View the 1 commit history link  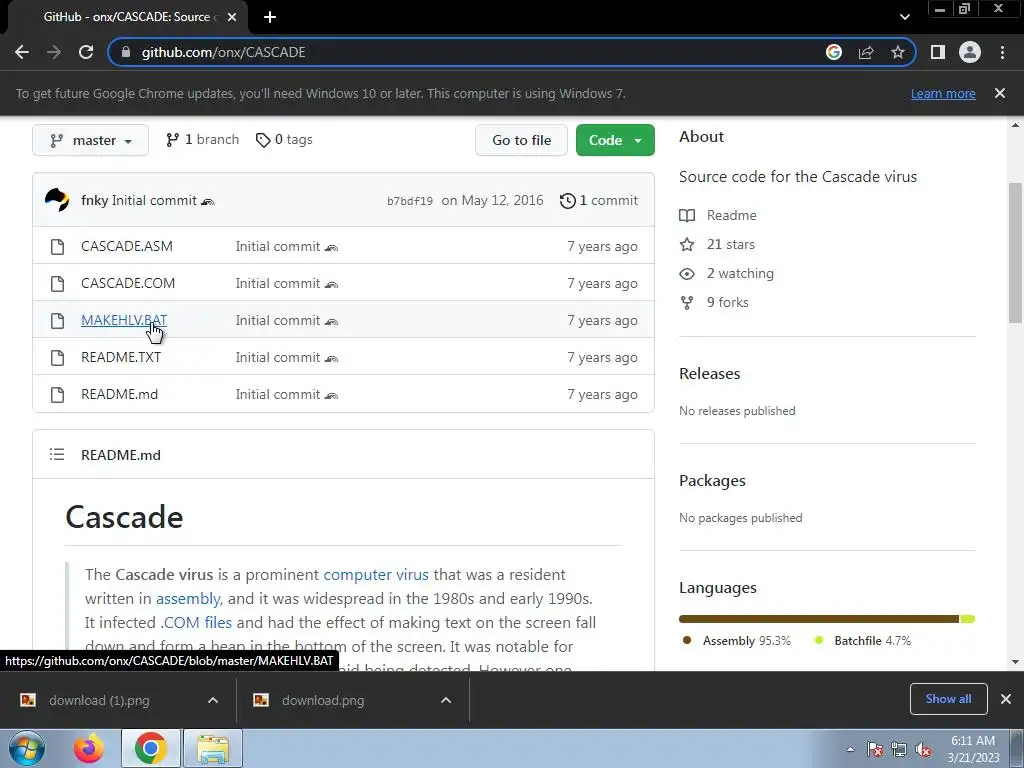pyautogui.click(x=599, y=200)
